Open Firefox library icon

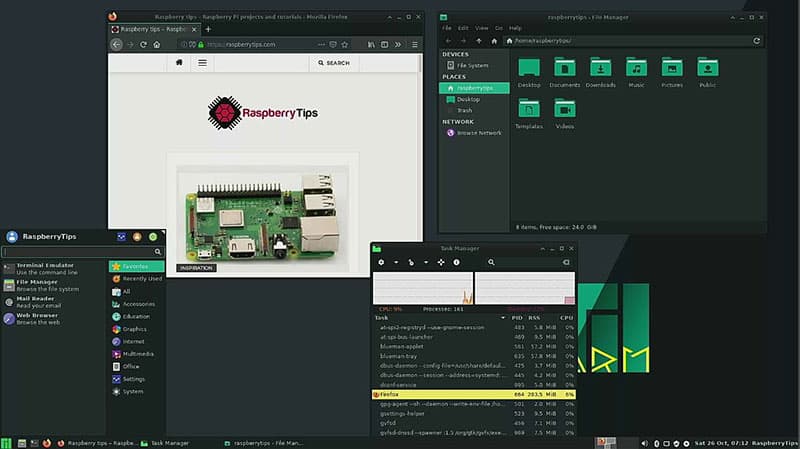(x=371, y=44)
